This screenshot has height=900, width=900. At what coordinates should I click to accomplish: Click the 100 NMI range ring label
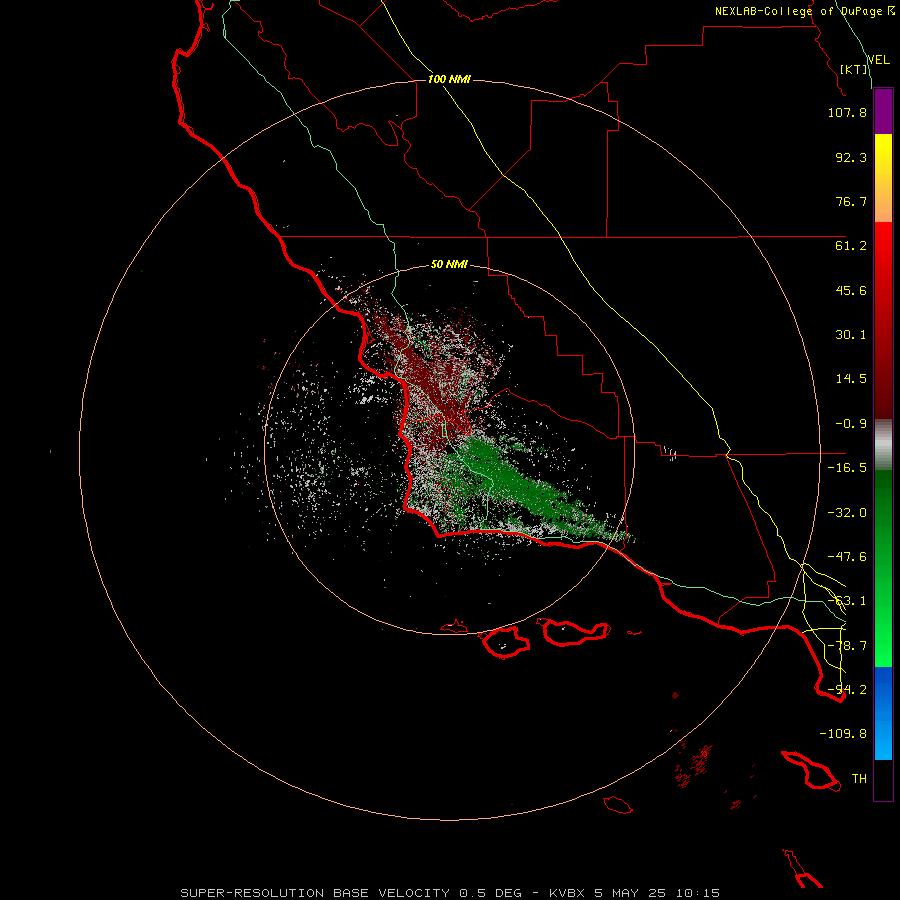(449, 79)
